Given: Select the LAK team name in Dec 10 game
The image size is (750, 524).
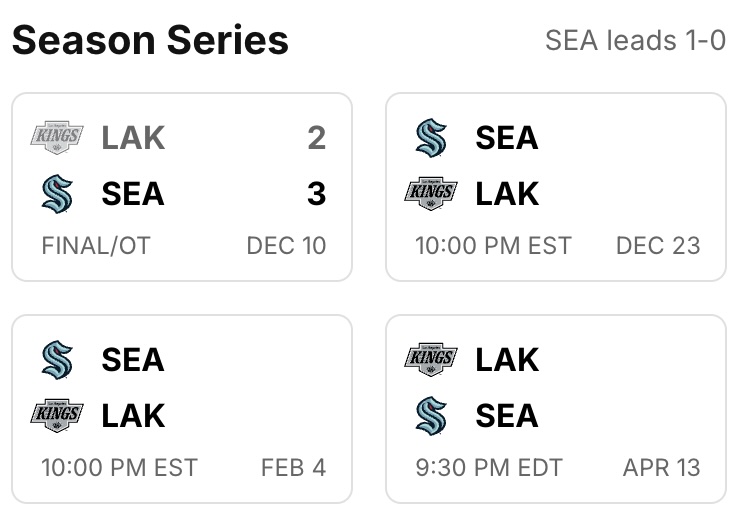Looking at the screenshot, I should (133, 137).
